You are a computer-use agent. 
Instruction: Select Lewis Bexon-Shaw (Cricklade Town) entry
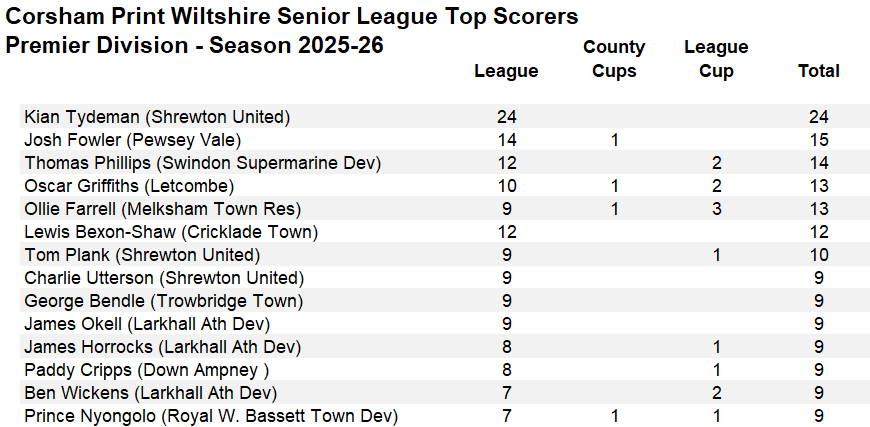pyautogui.click(x=170, y=232)
